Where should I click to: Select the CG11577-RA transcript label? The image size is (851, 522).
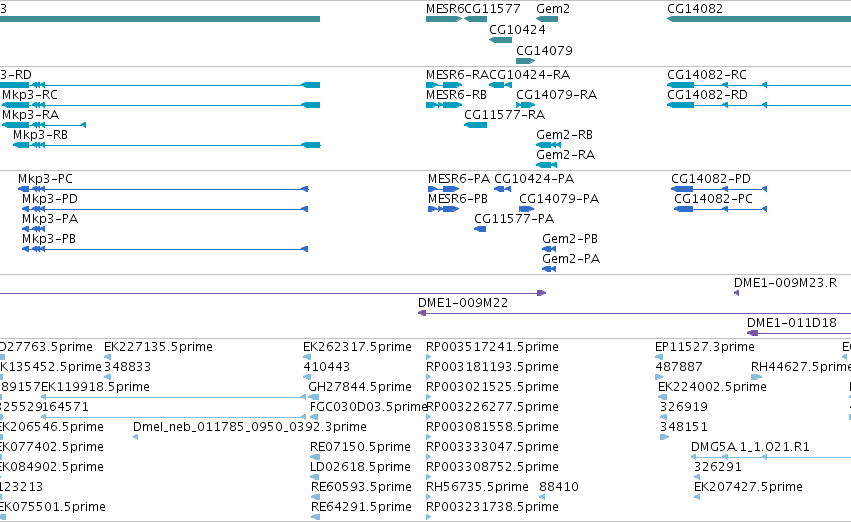click(x=505, y=114)
